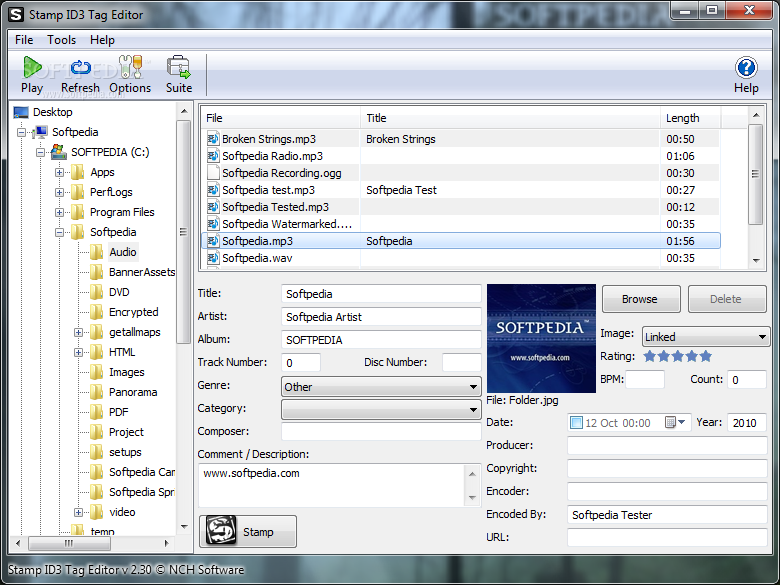Expand the HTML folder

tap(78, 352)
